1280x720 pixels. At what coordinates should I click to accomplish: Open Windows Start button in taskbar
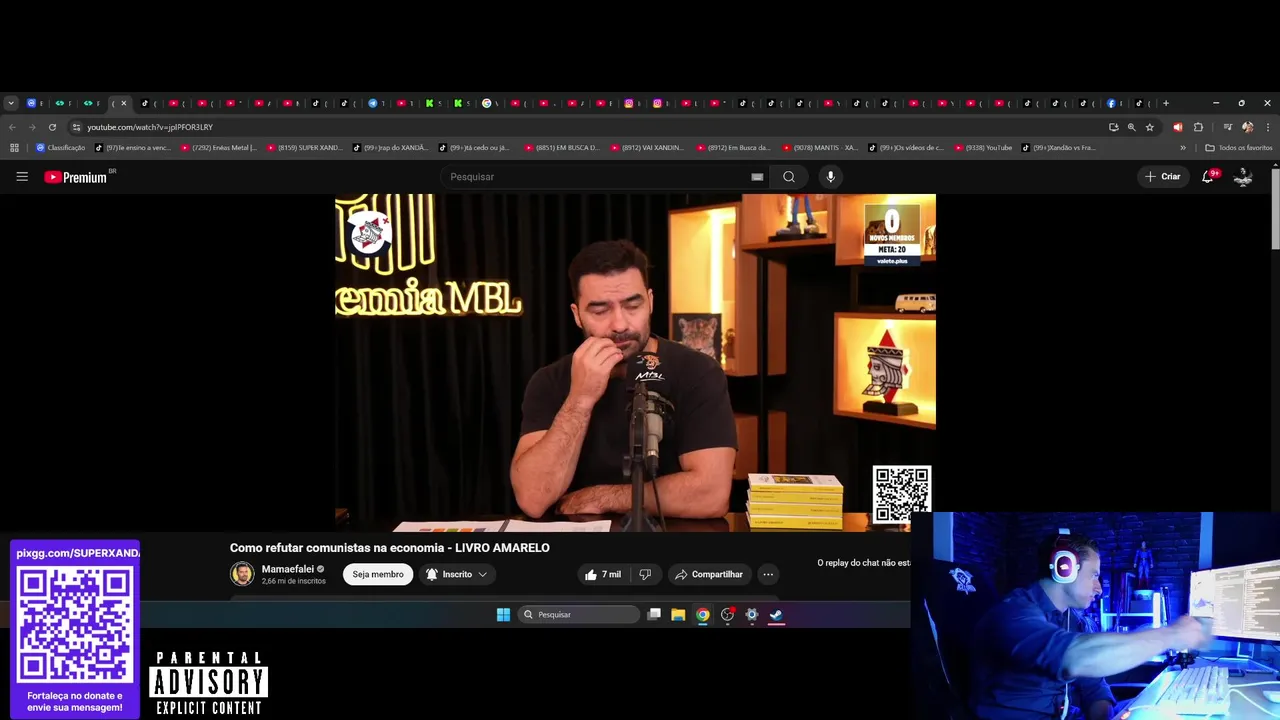[x=503, y=615]
